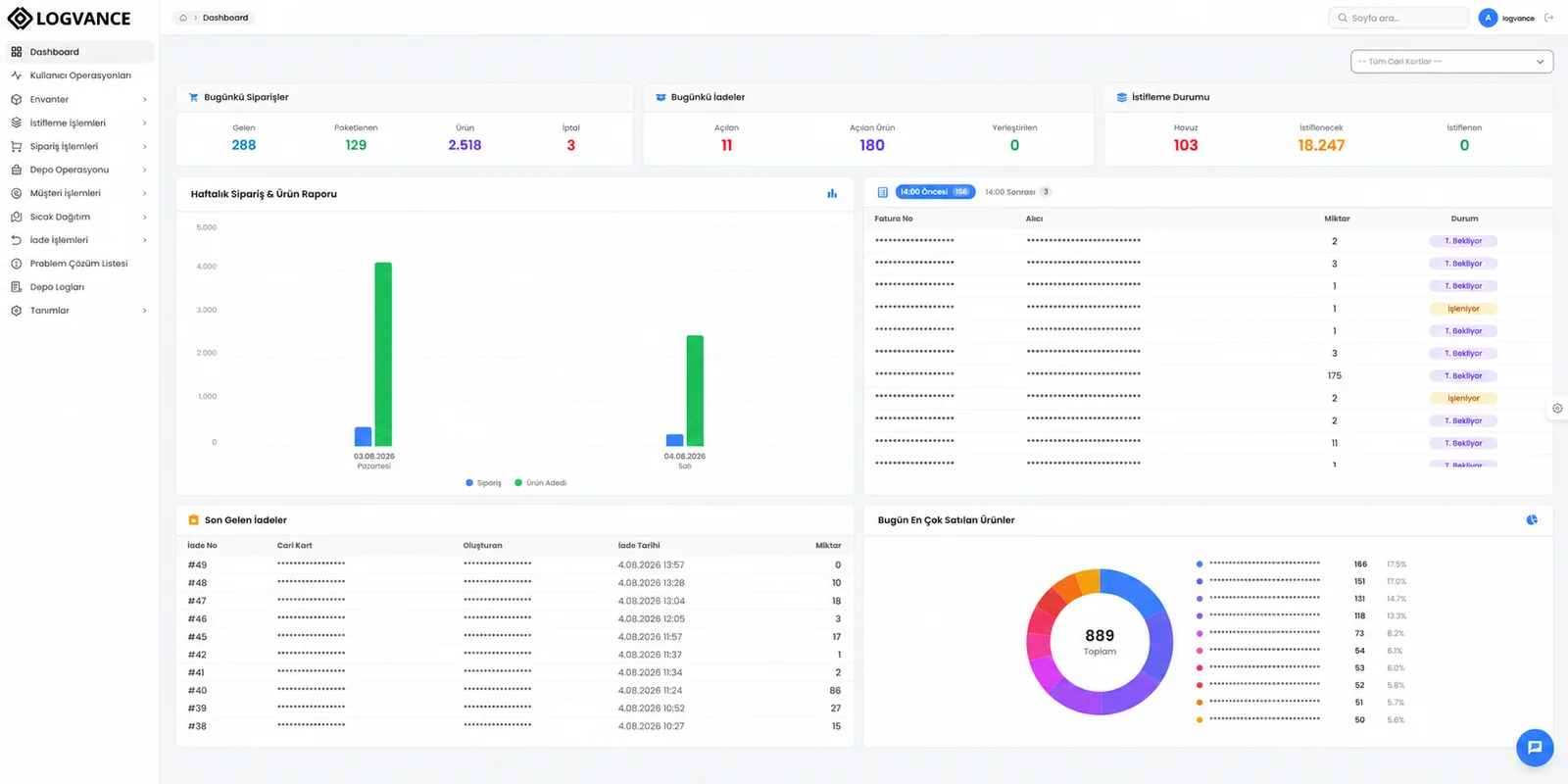Click return row #38
Viewport: 1568px width, 784px height.
click(514, 726)
